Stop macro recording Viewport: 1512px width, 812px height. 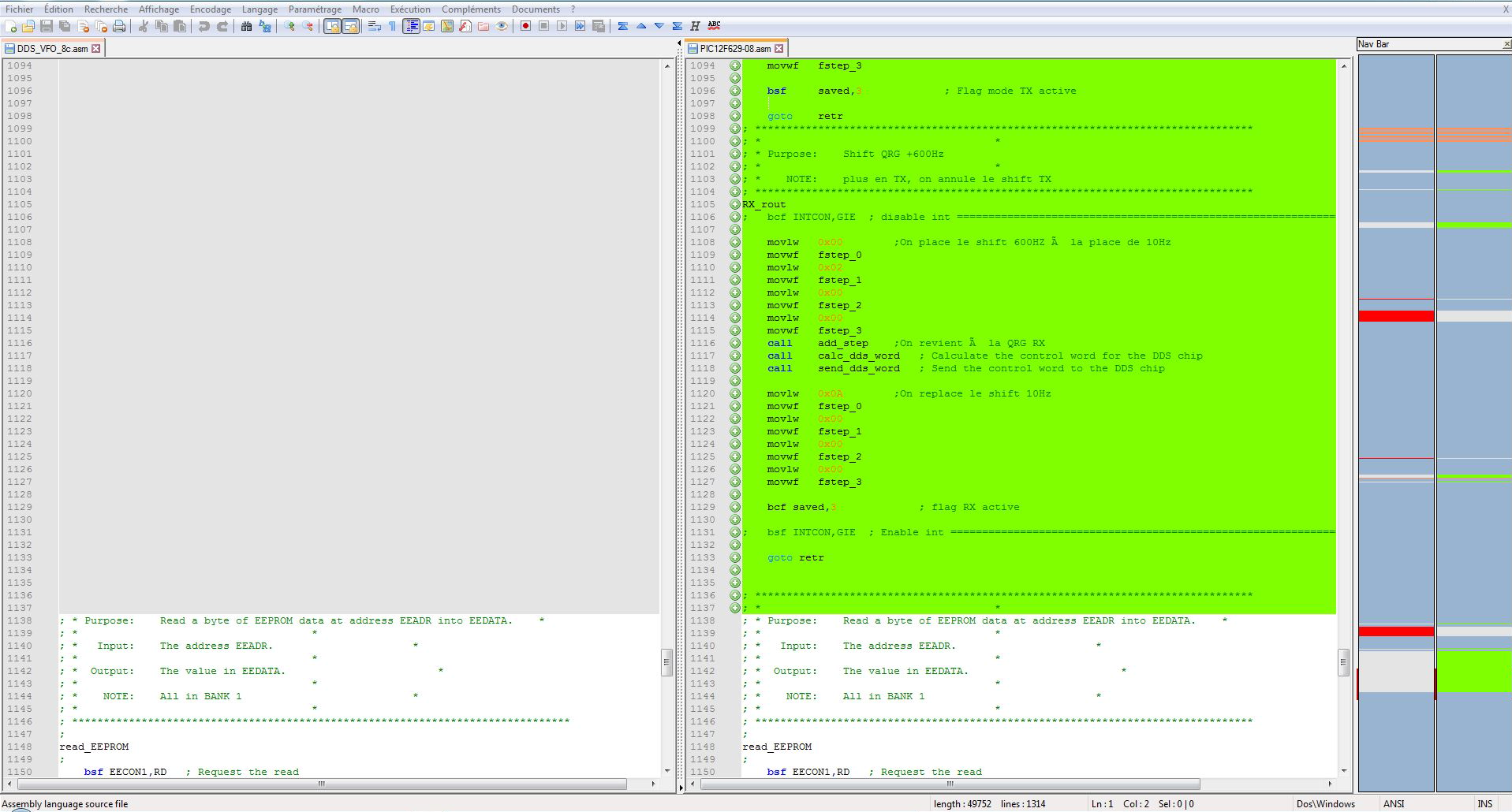544,27
